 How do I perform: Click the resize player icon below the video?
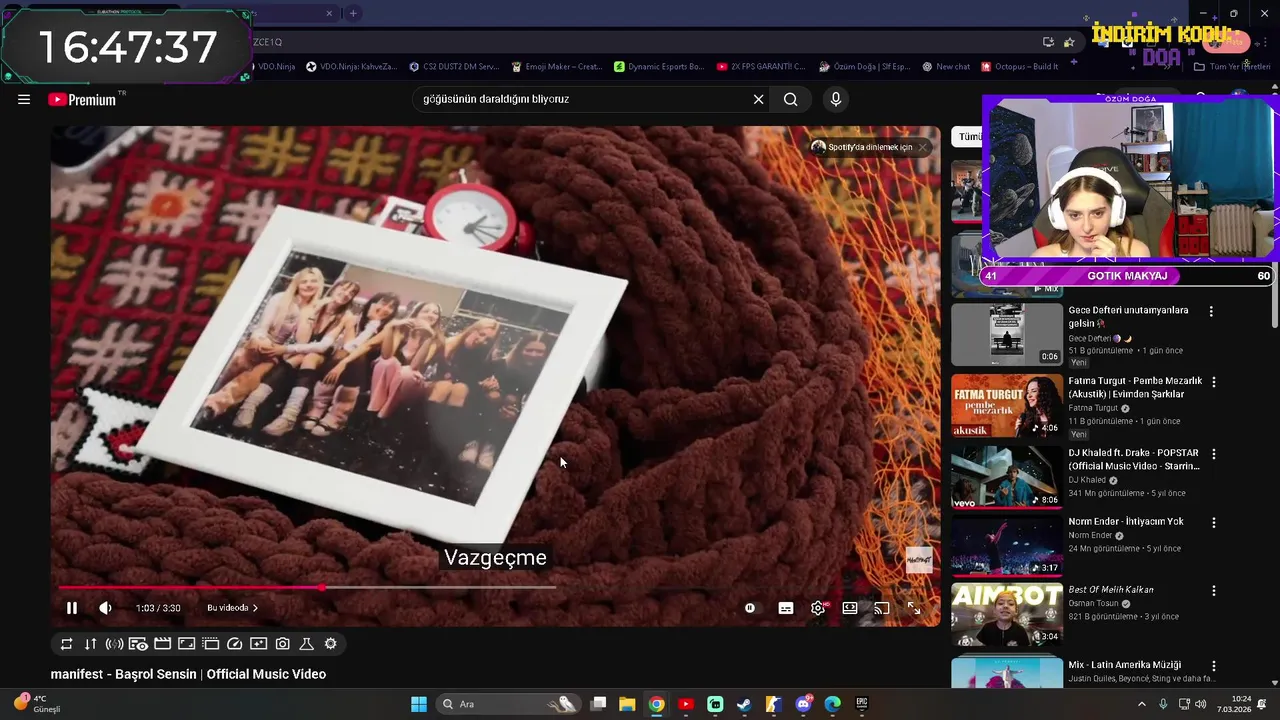(186, 644)
